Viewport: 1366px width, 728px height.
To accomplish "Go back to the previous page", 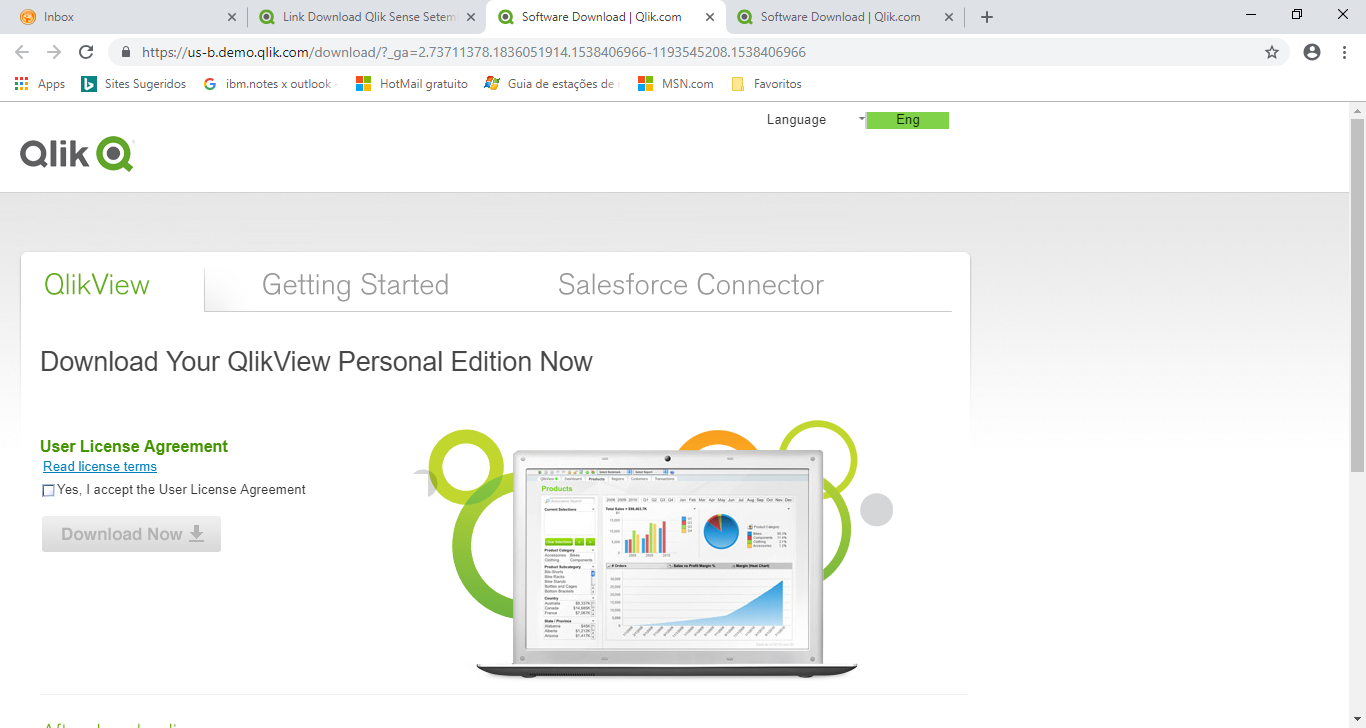I will click(22, 52).
